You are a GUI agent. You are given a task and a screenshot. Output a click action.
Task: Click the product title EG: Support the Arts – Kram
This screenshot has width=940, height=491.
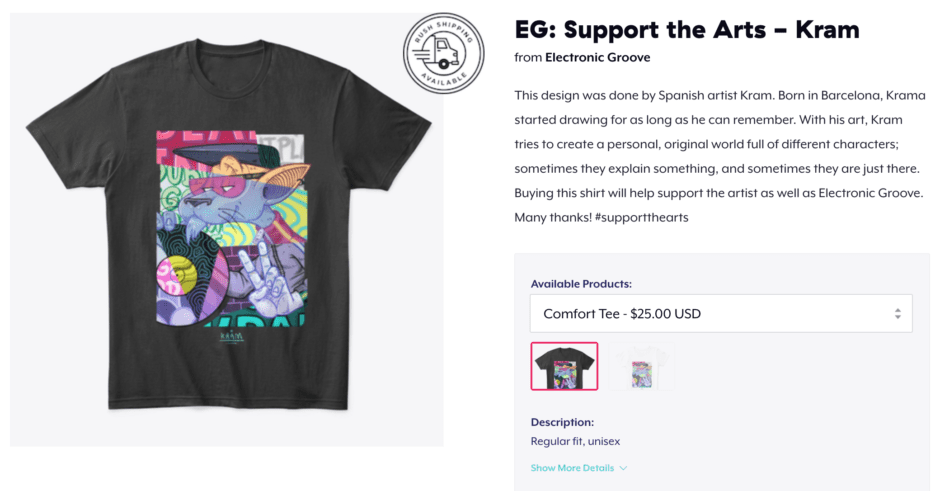(686, 29)
